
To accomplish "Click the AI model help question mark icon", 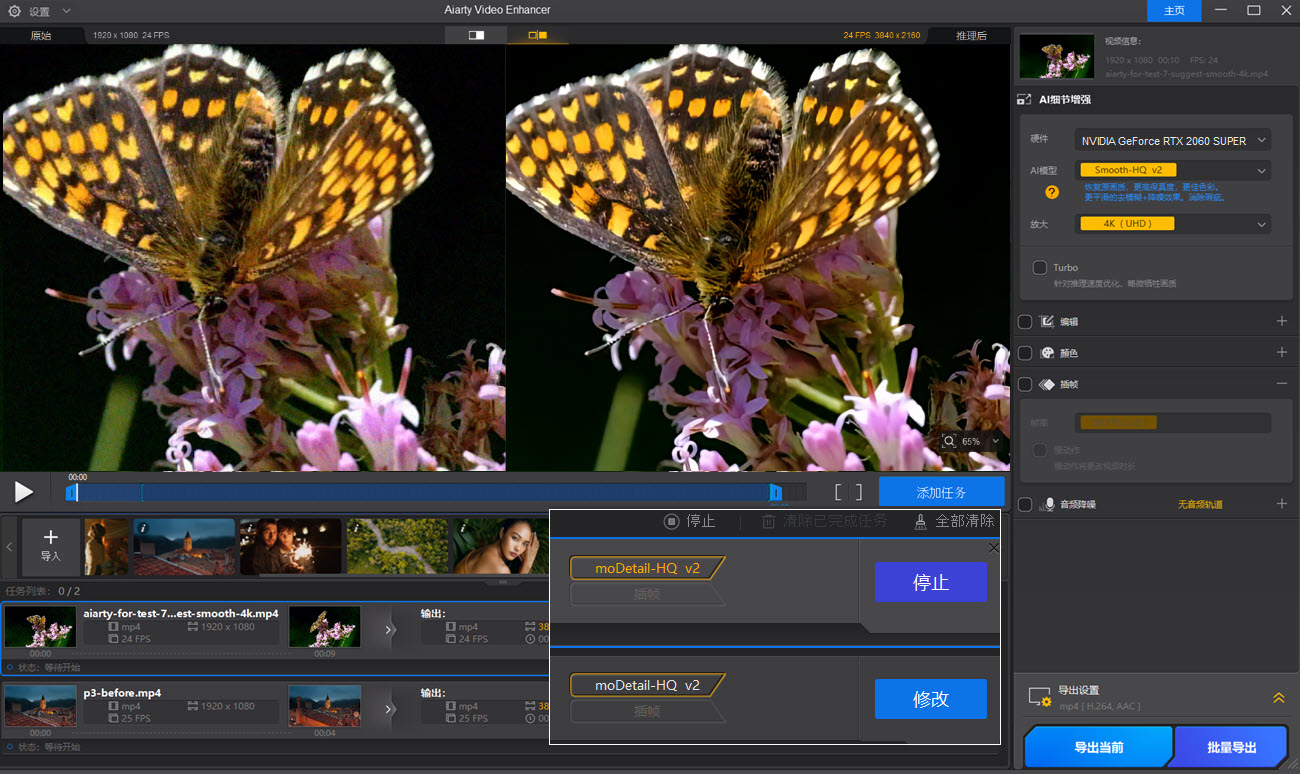I will point(1051,192).
